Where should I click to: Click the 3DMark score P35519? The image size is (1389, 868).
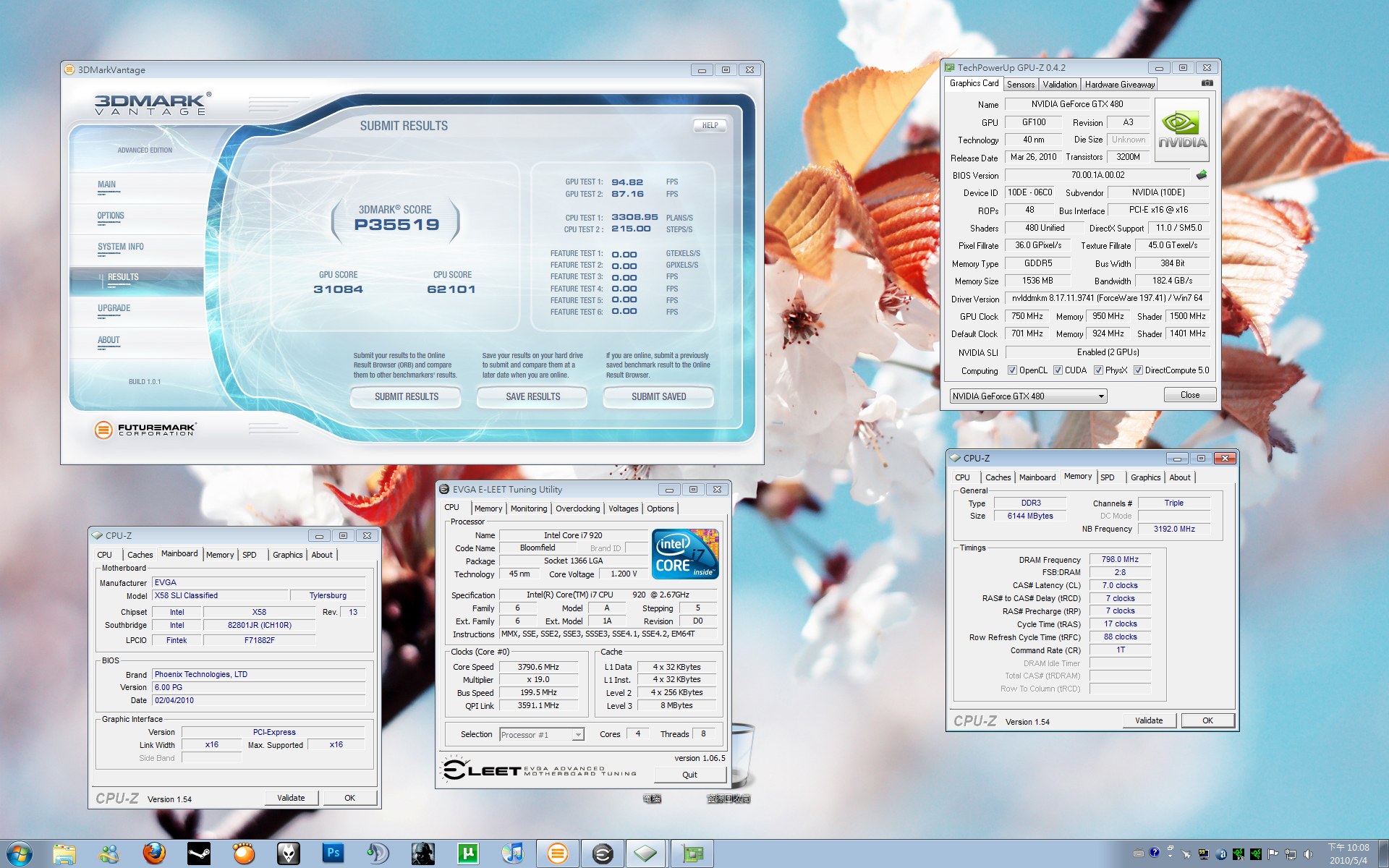pyautogui.click(x=396, y=225)
